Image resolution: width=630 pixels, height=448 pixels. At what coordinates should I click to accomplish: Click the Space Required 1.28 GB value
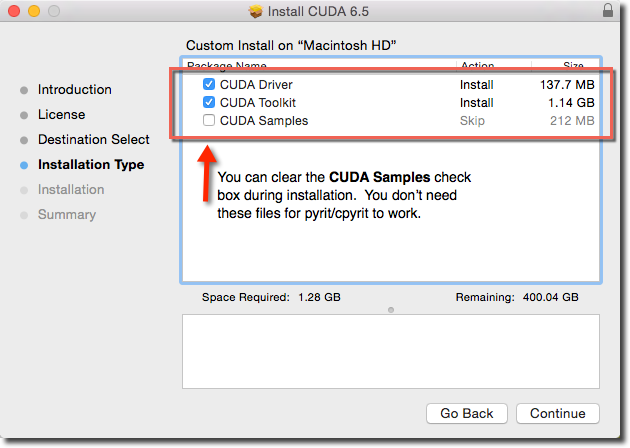[x=319, y=297]
